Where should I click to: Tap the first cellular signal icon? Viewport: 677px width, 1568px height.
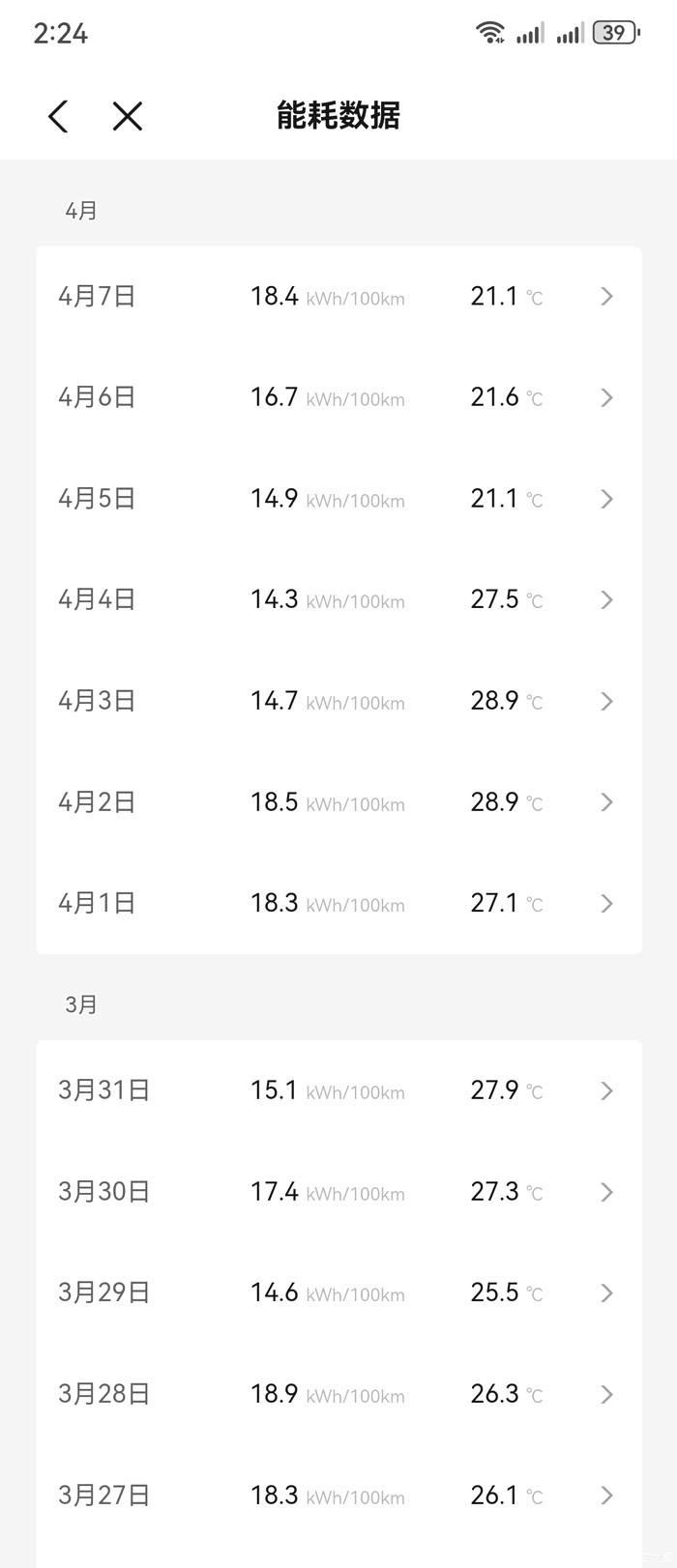pos(529,33)
